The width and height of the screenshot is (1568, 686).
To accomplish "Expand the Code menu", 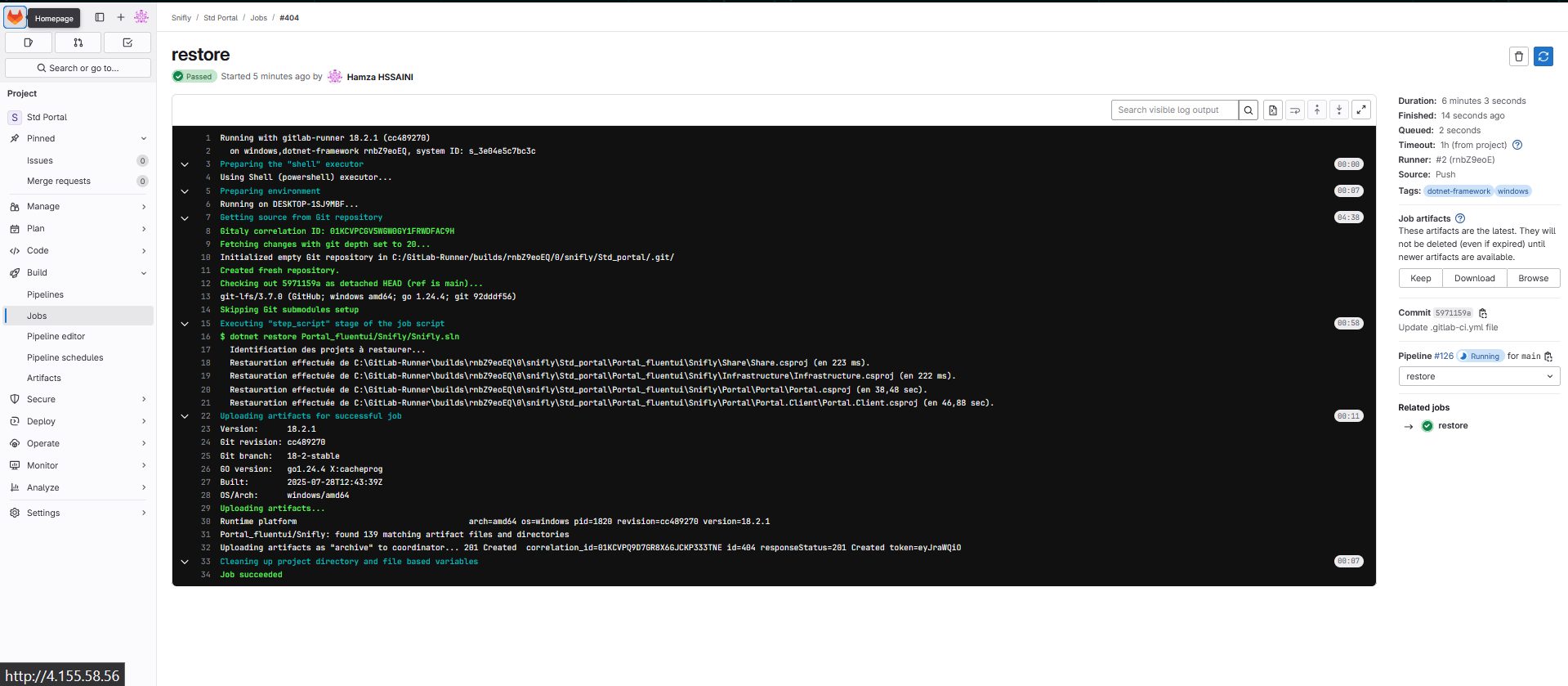I will tap(78, 251).
